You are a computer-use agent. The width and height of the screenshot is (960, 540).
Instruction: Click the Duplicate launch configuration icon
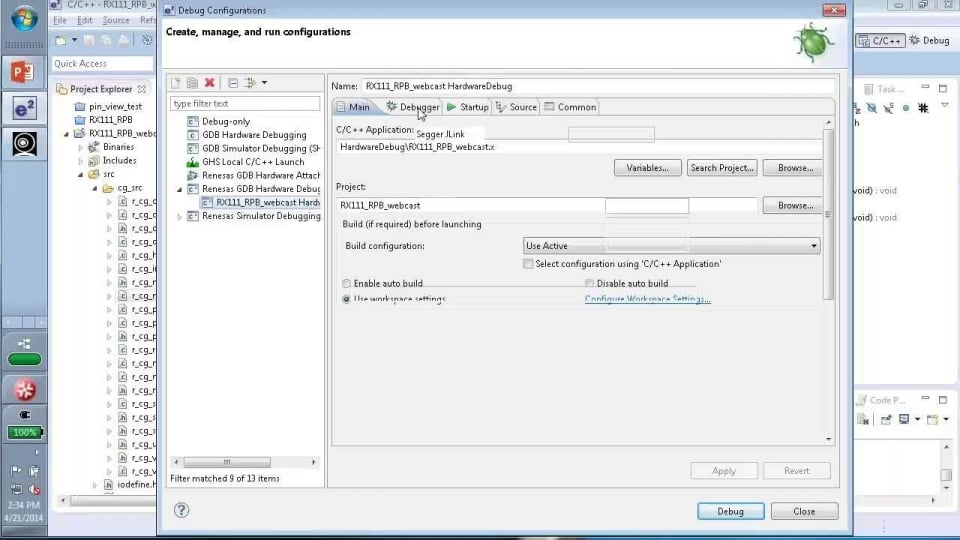tap(192, 83)
